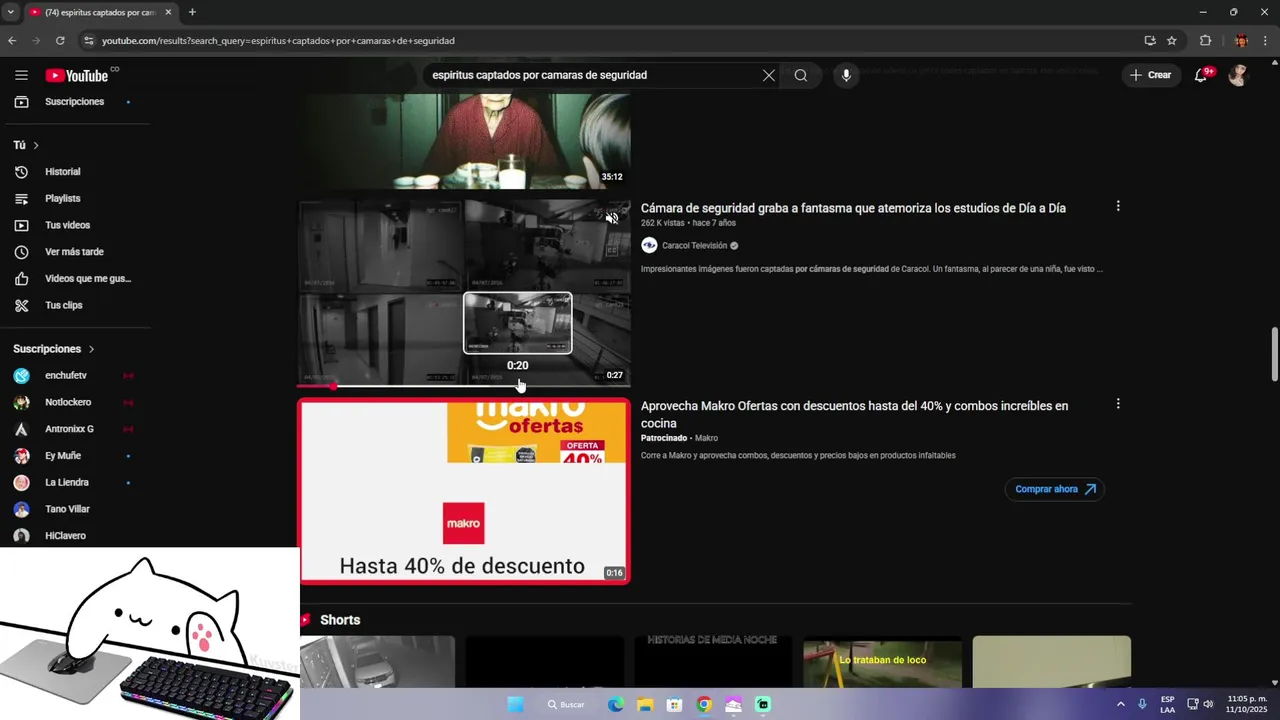Close the espiritus captados tab

point(168,12)
